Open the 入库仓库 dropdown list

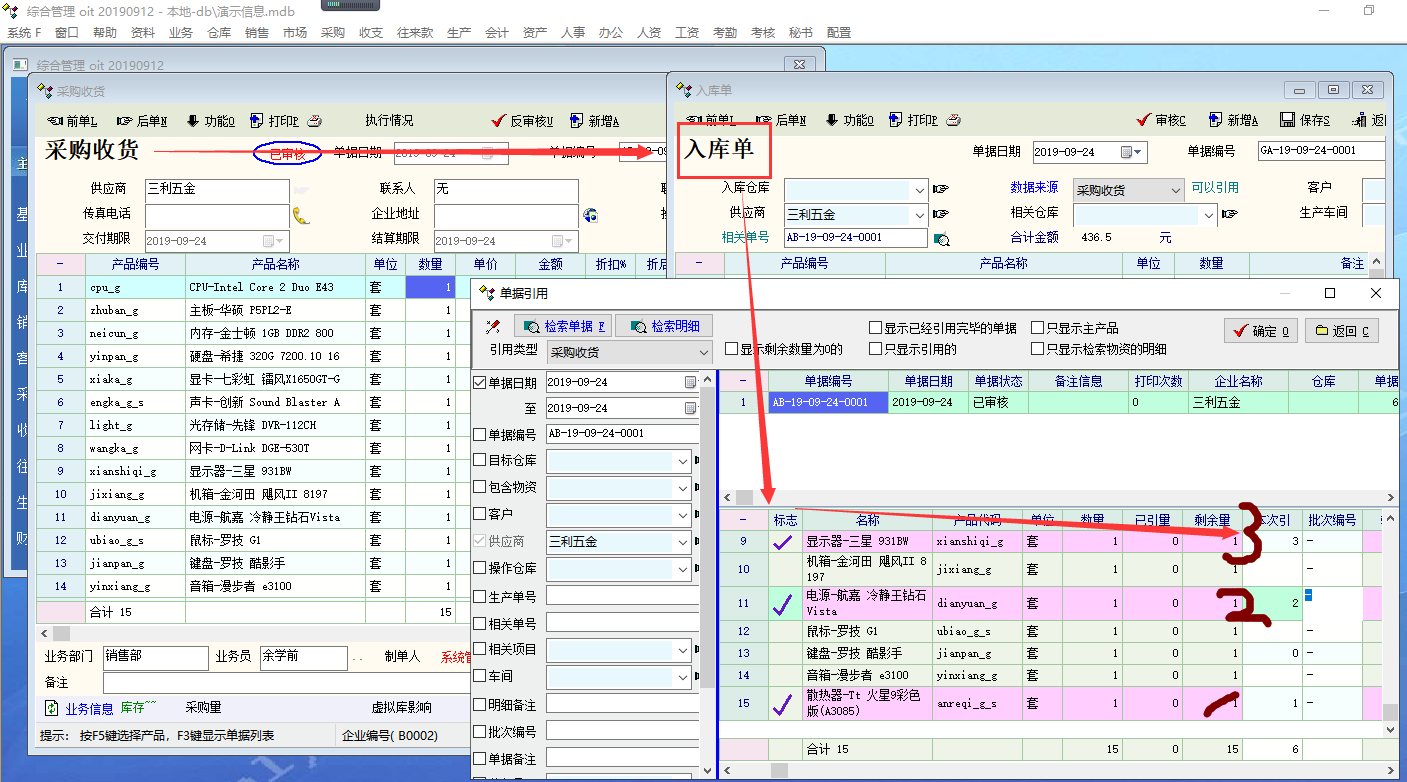[920, 189]
